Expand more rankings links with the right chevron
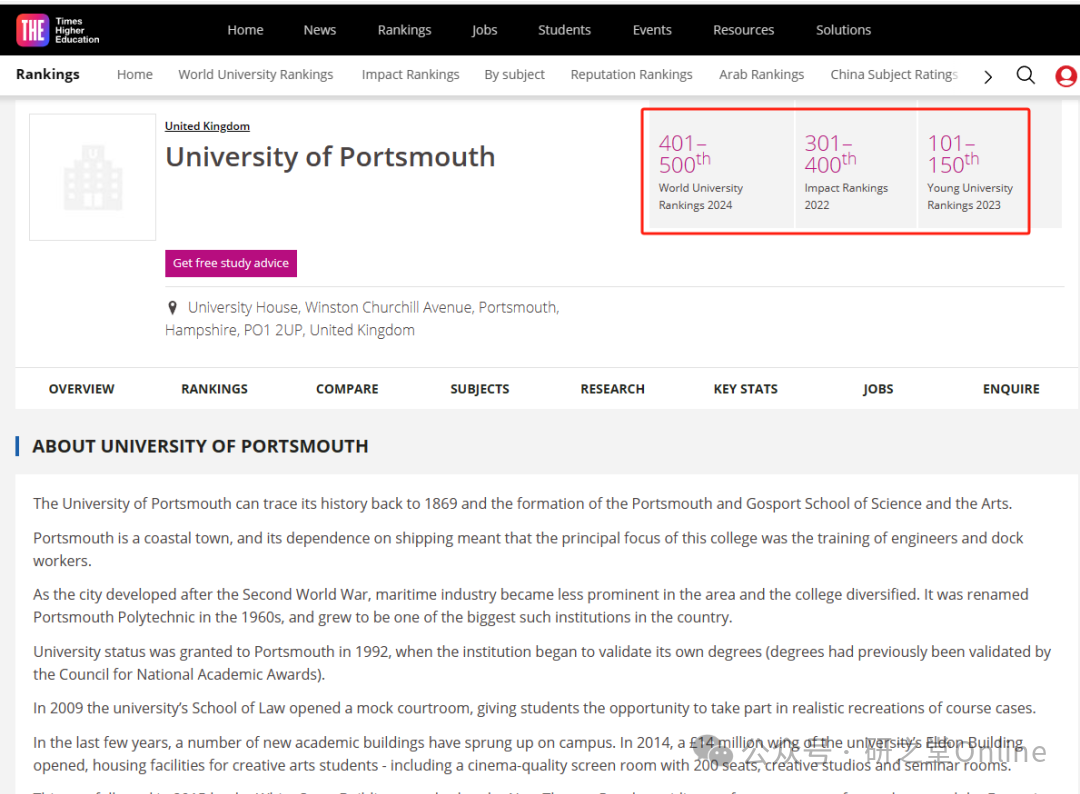The height and width of the screenshot is (794, 1080). coord(988,76)
